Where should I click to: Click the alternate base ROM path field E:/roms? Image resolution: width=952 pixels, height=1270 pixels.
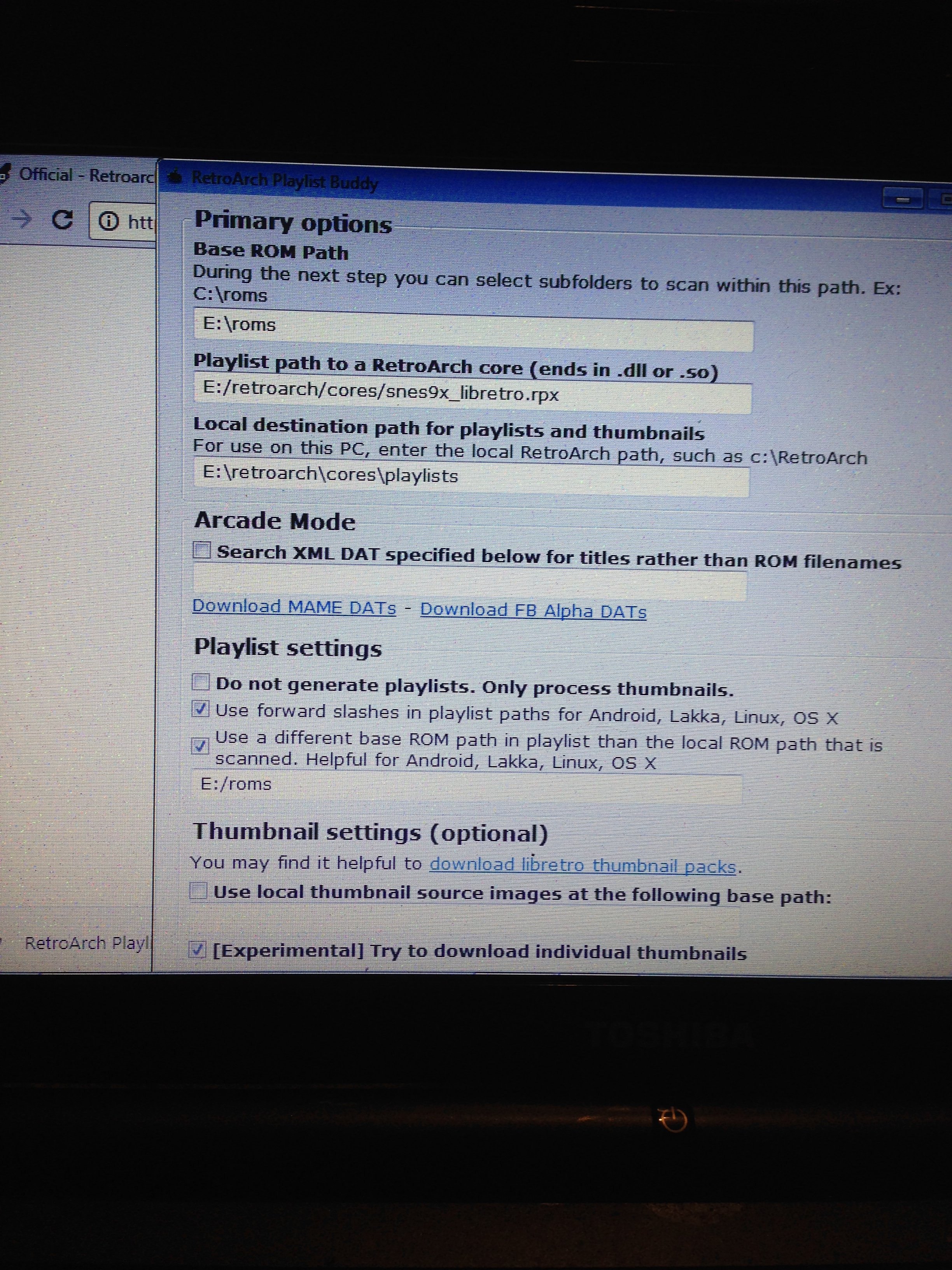[467, 786]
